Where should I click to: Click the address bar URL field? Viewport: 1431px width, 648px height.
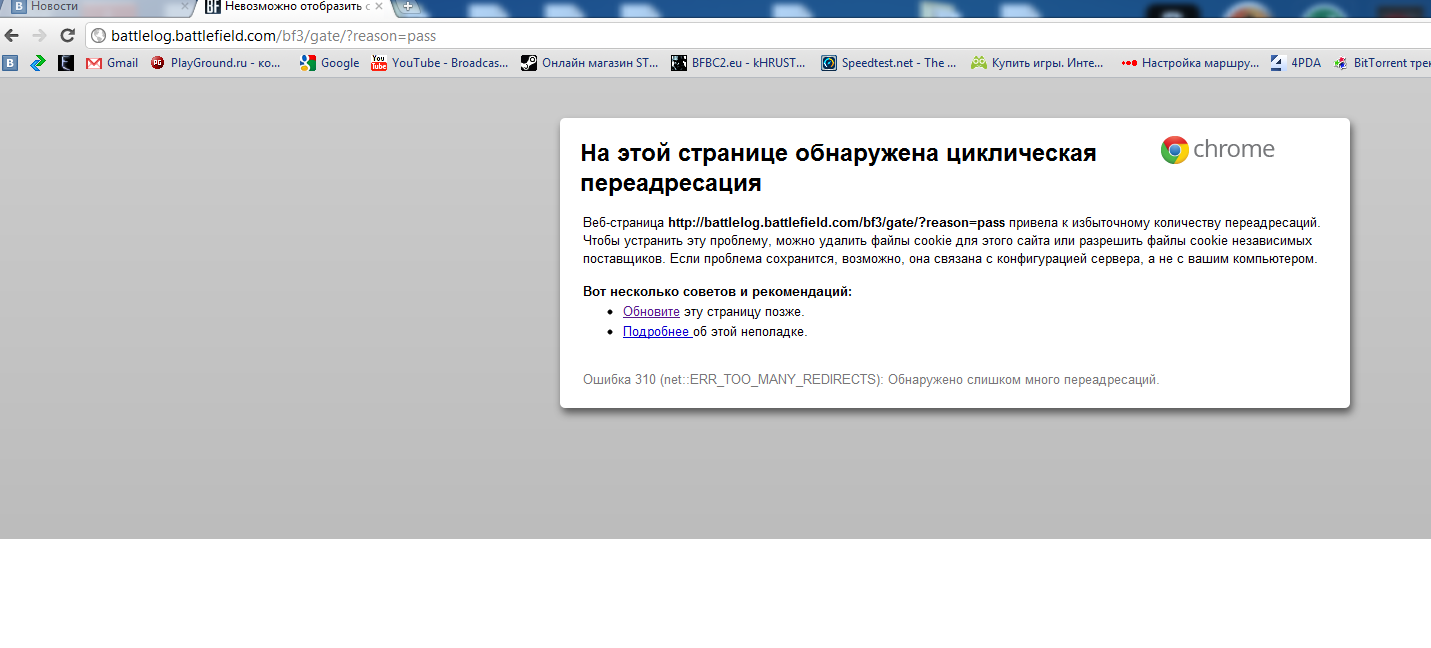coord(760,36)
